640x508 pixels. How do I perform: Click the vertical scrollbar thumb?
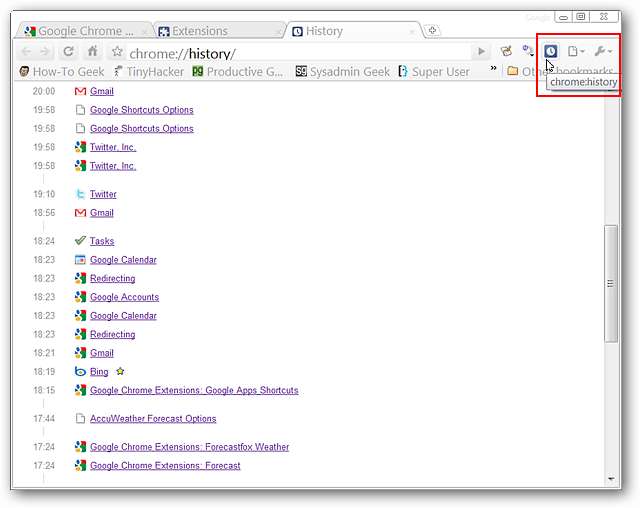[611, 284]
